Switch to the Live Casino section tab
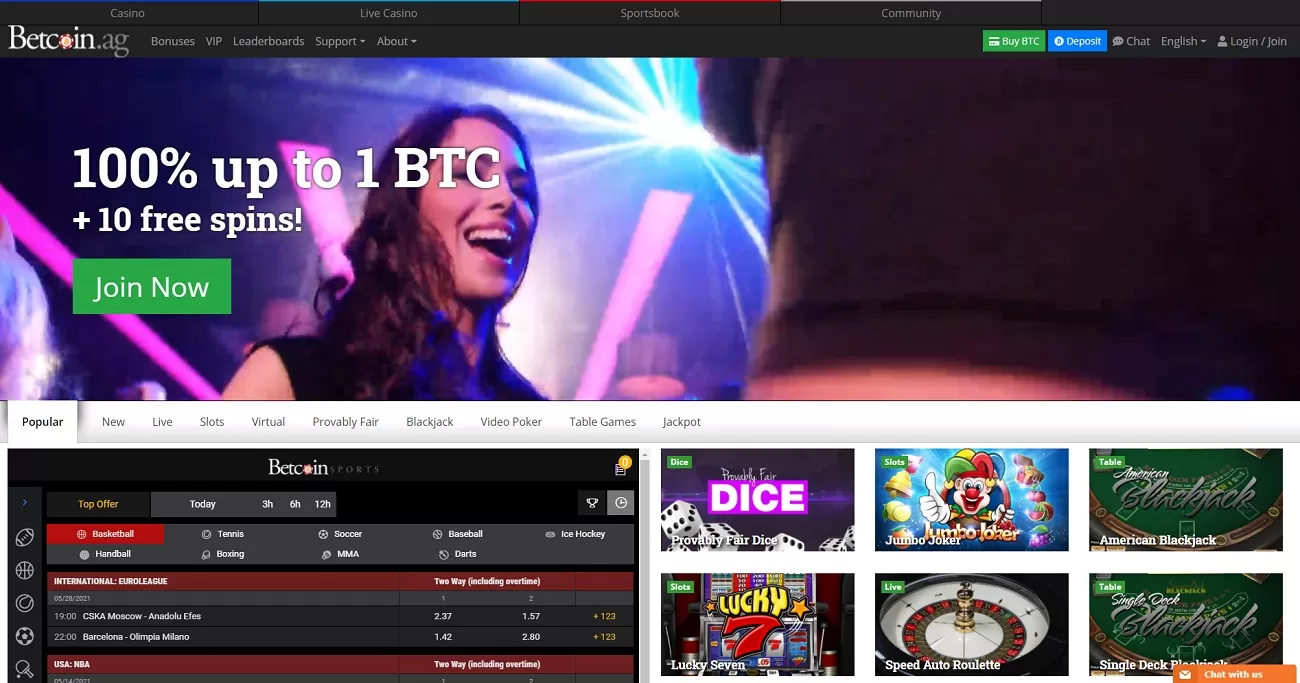This screenshot has width=1300, height=683. click(389, 13)
